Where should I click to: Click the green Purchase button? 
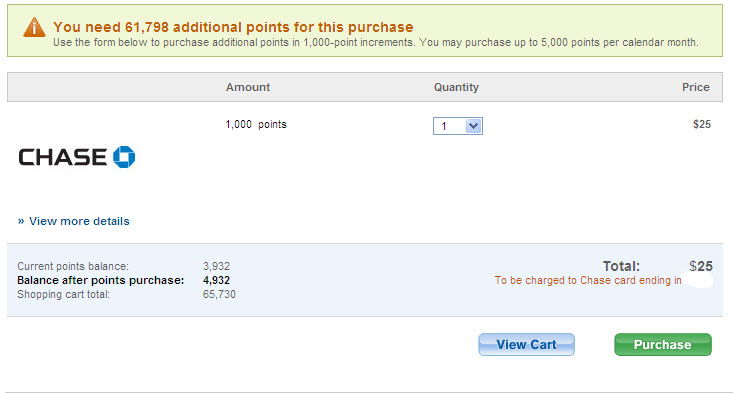click(x=663, y=344)
